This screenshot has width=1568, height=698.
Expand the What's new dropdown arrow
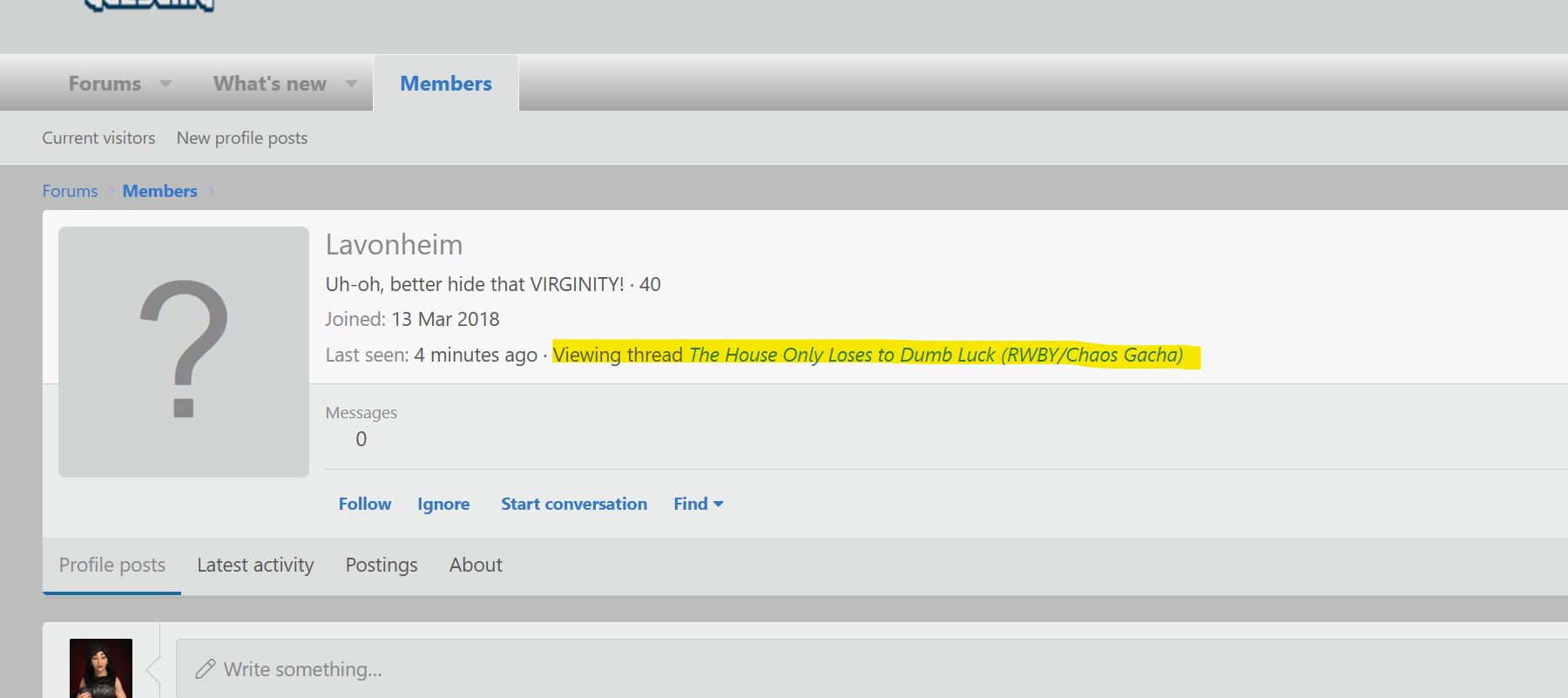pos(351,84)
